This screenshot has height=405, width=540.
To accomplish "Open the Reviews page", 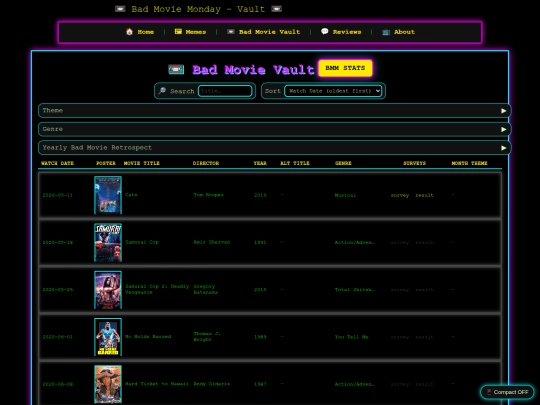I will pos(341,32).
